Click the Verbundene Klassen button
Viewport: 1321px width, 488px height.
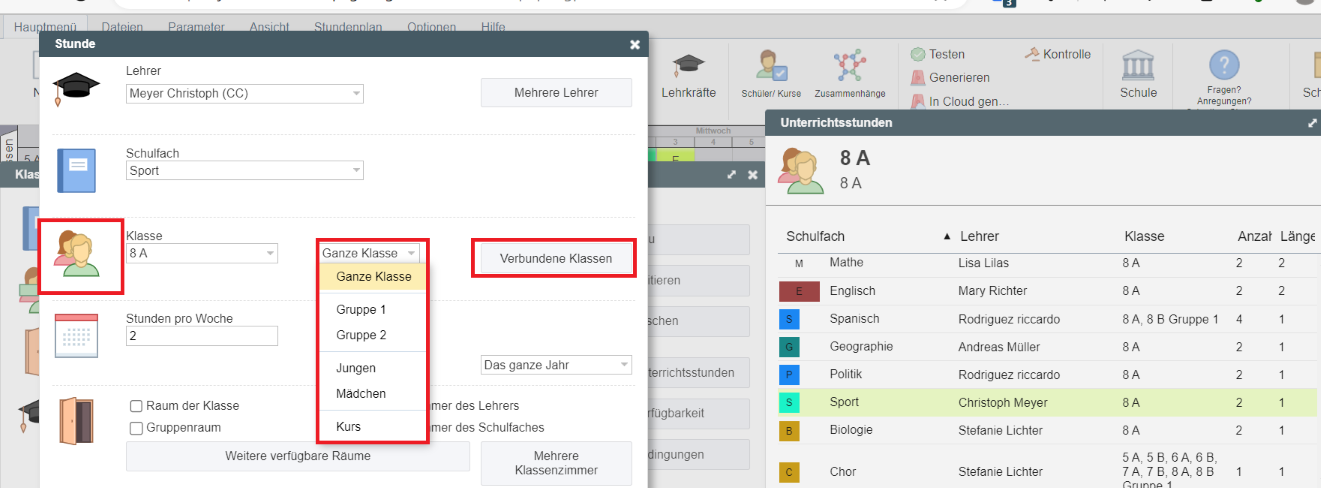555,258
